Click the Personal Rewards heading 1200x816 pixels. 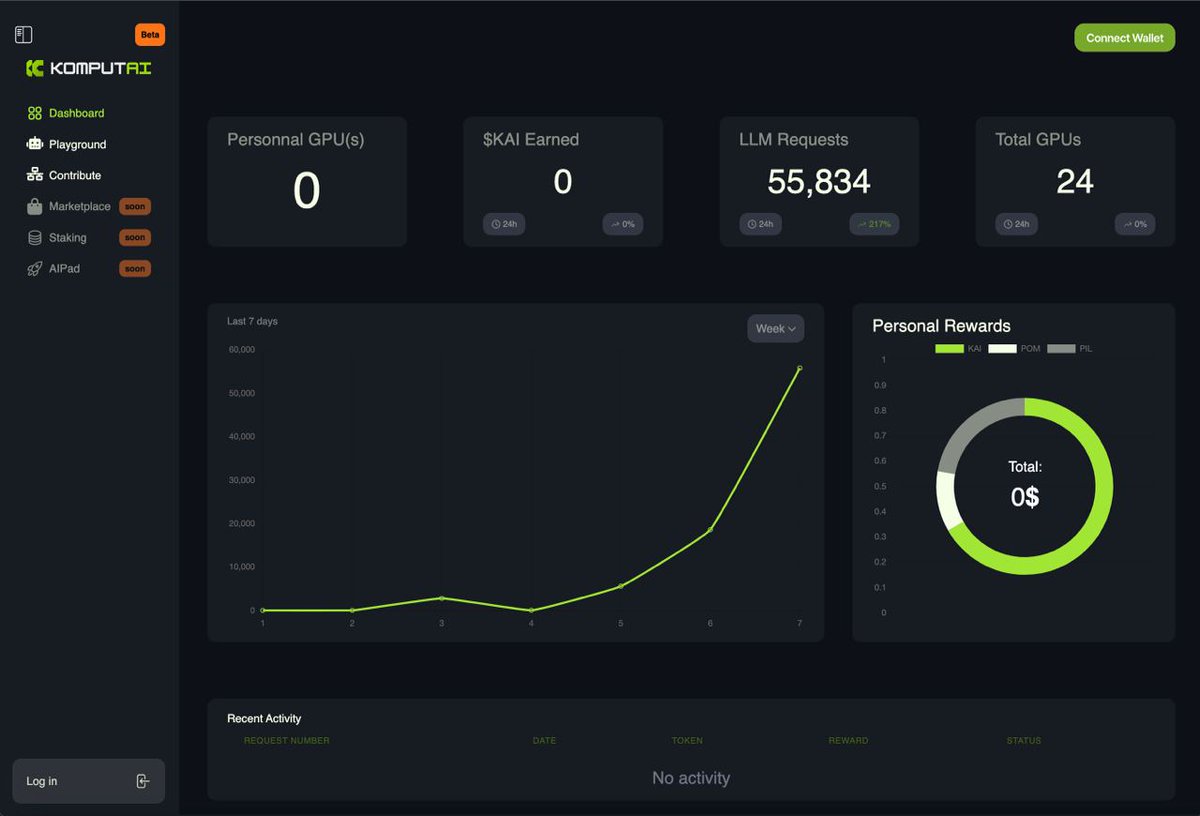(941, 326)
